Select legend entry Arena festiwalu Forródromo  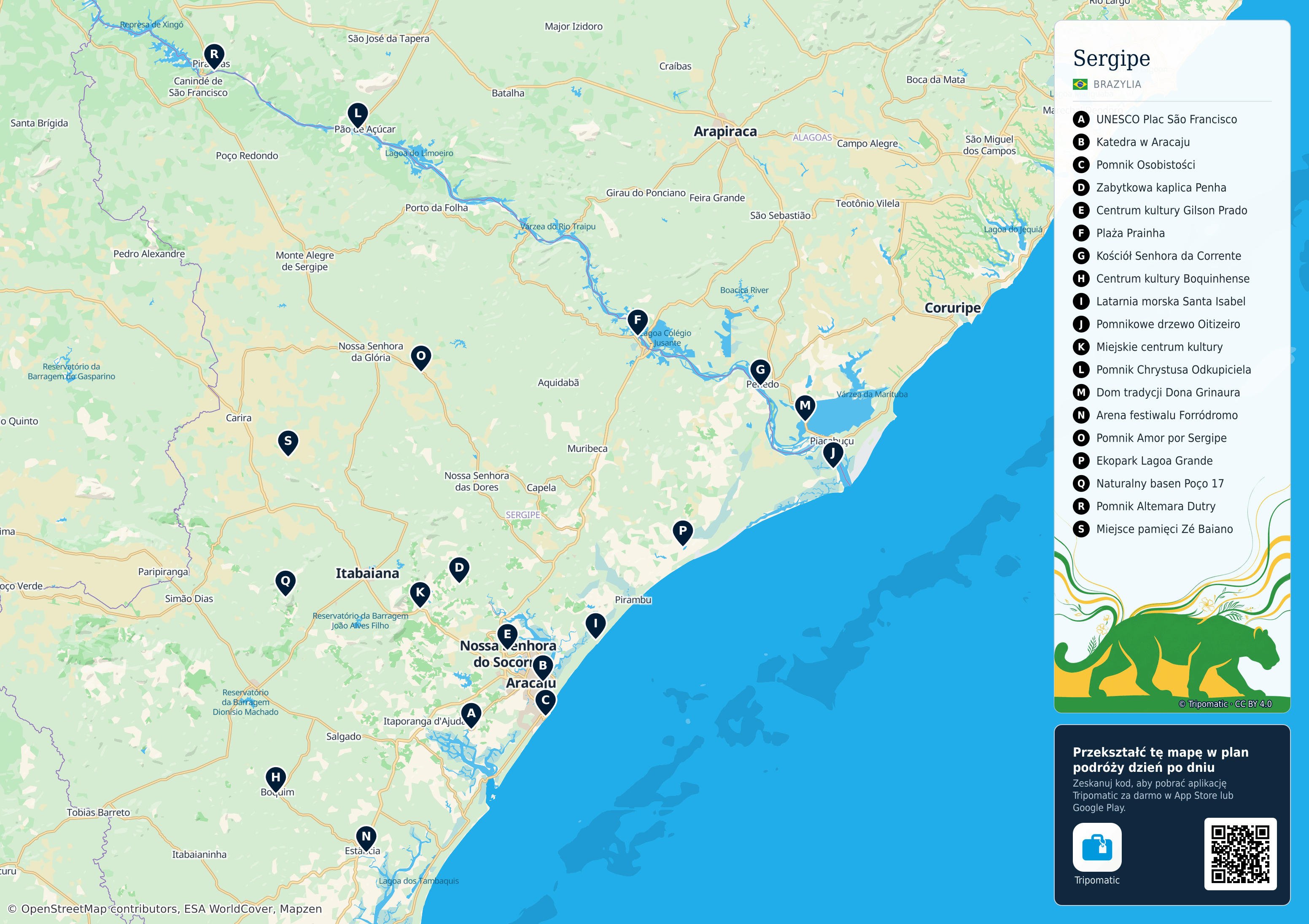point(1167,415)
